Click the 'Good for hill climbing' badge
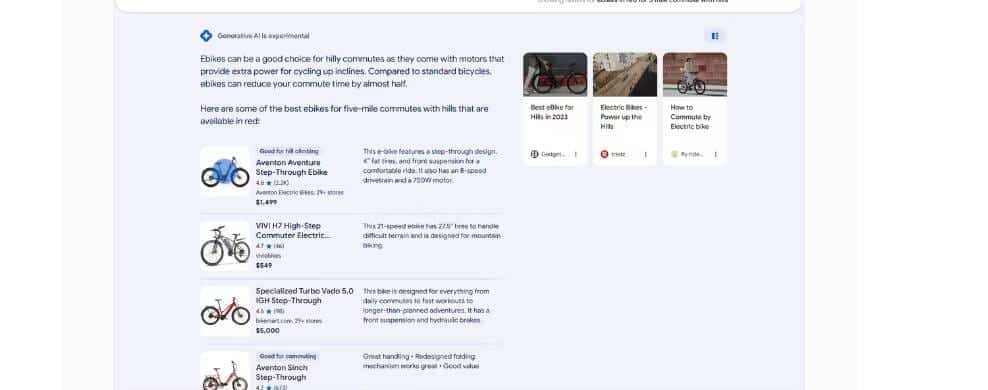The image size is (988, 390). point(289,151)
